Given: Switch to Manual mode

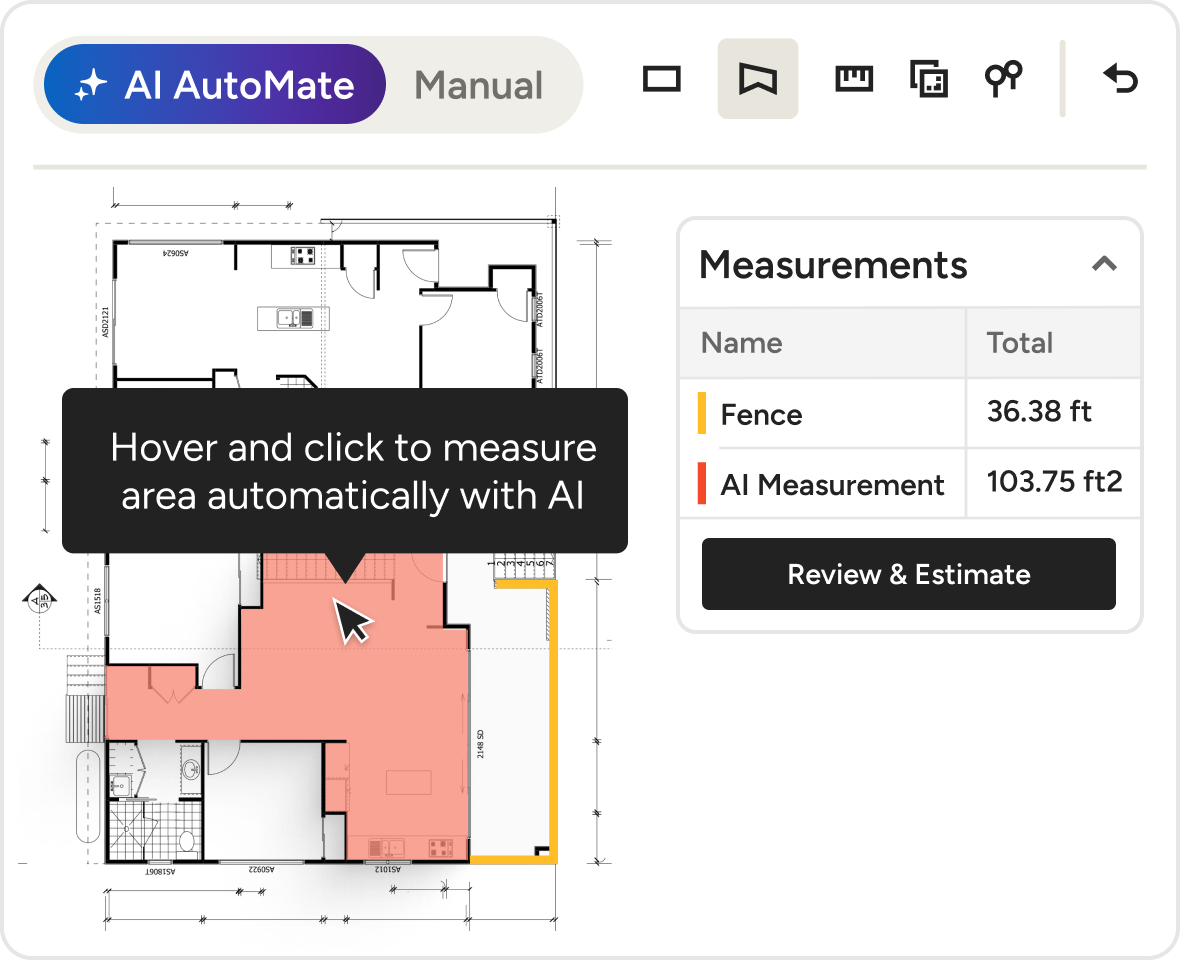Looking at the screenshot, I should (478, 86).
